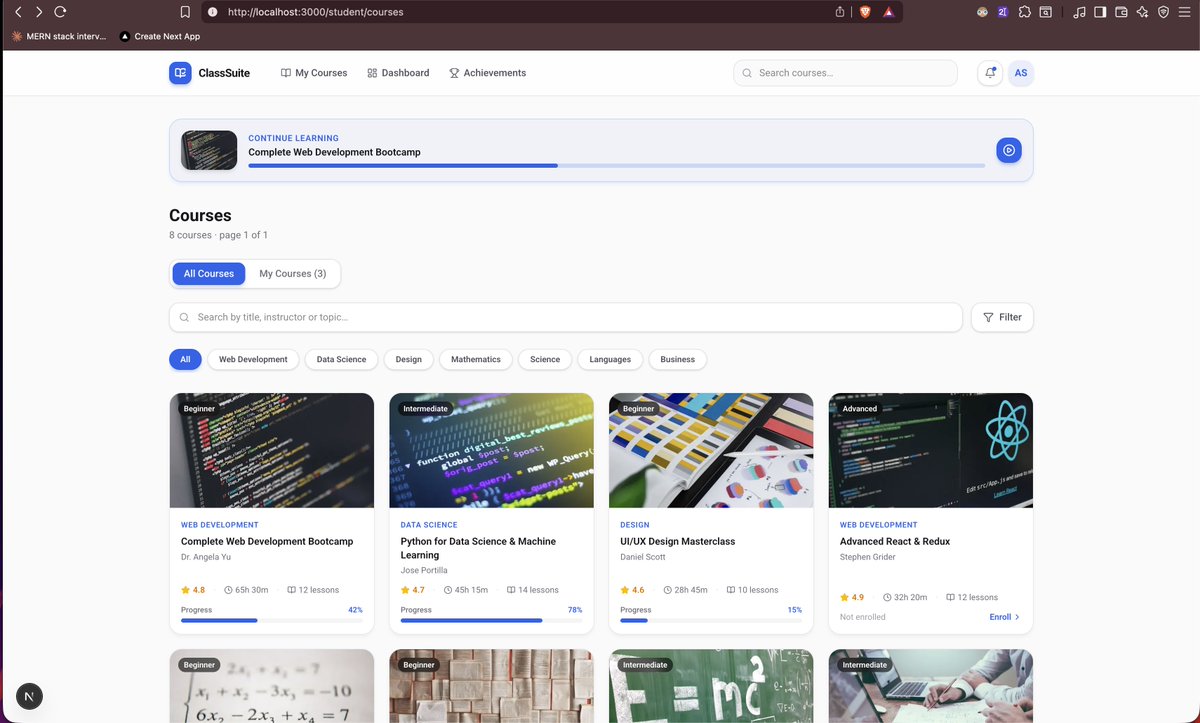
Task: Click the 15% progress bar on UI/UX course
Action: coord(711,620)
